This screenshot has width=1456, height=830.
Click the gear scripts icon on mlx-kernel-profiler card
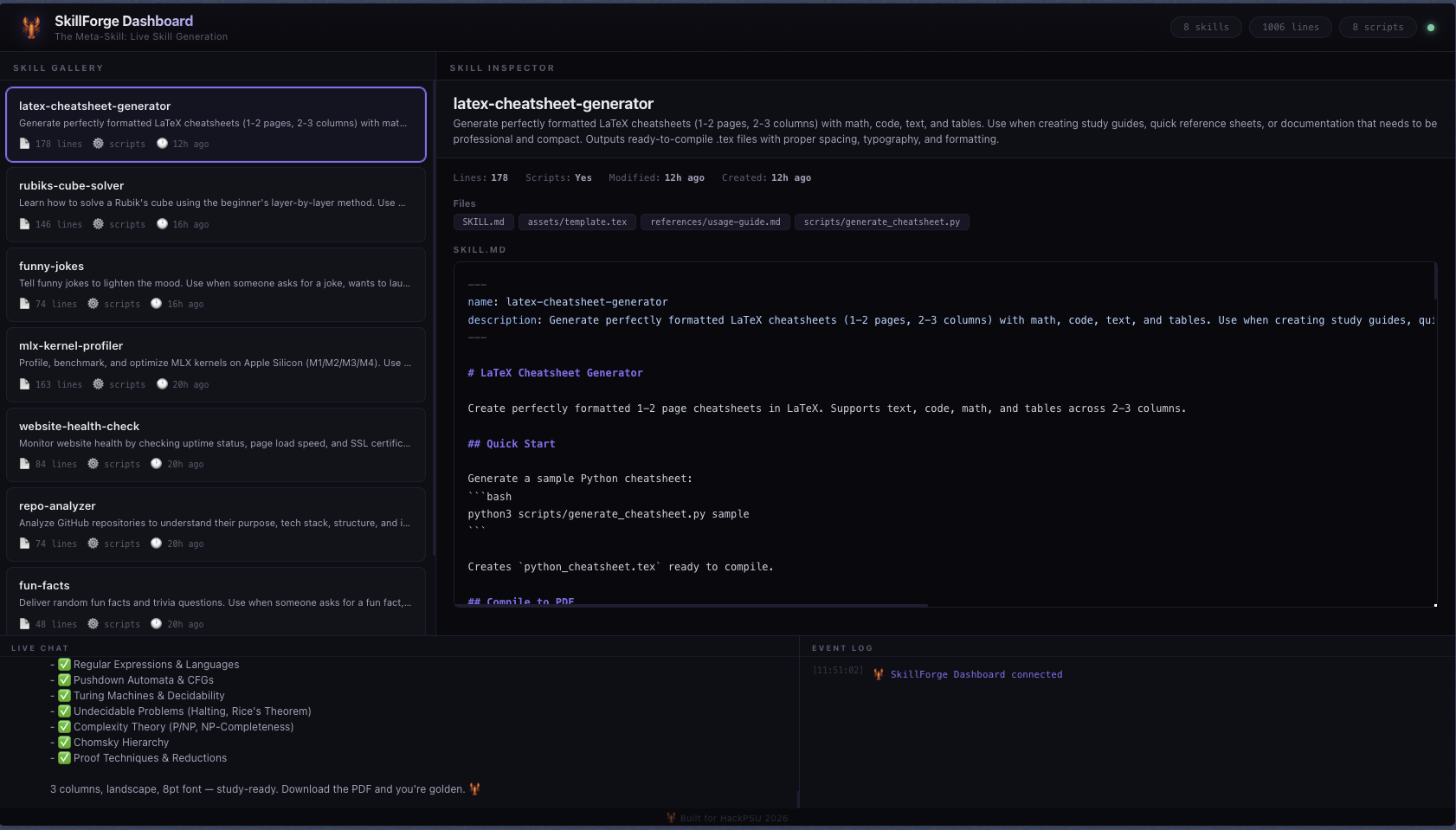click(99, 384)
